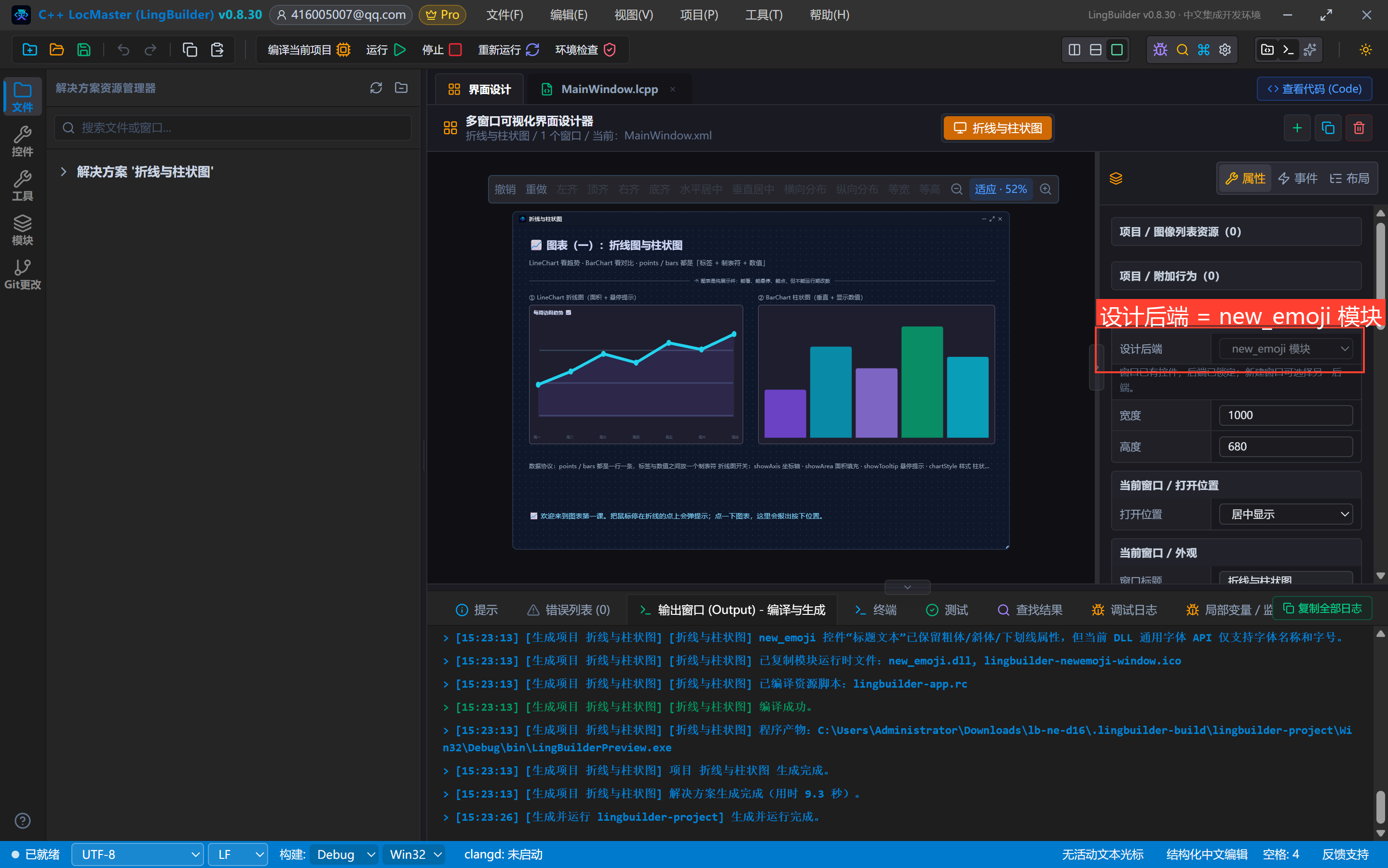Click 编译当前项目 button

point(308,50)
